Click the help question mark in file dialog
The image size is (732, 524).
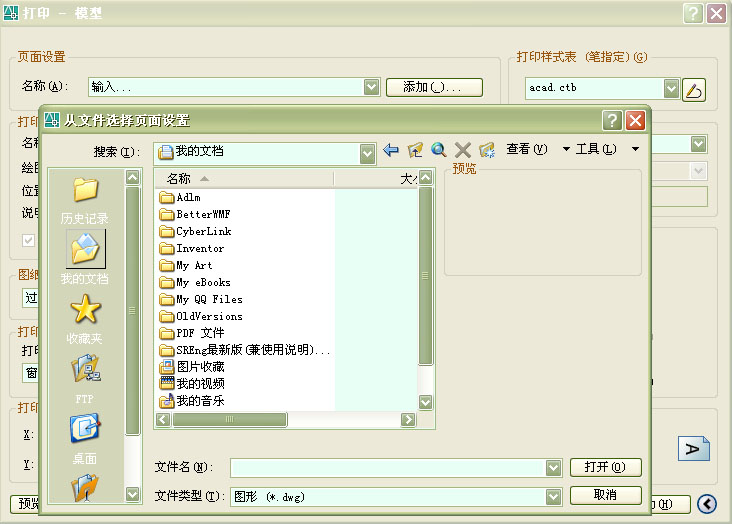tap(612, 120)
